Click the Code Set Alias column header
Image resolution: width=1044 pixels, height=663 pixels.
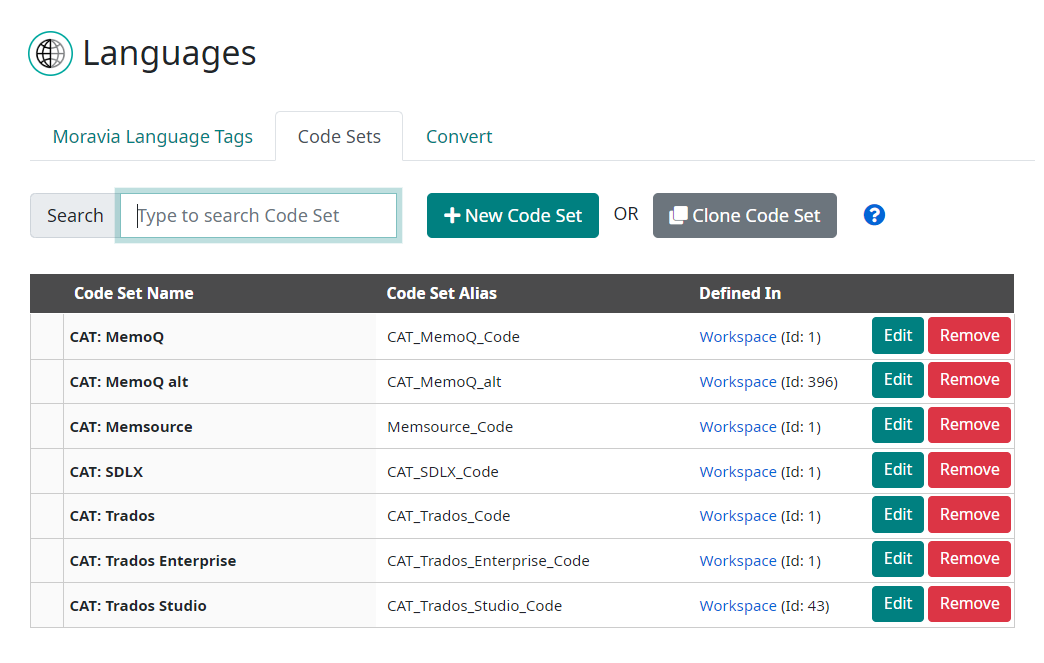coord(441,294)
